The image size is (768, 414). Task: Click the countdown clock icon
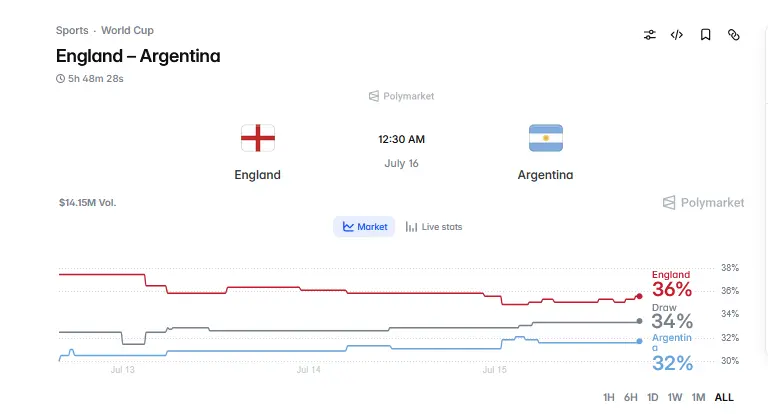pyautogui.click(x=60, y=78)
